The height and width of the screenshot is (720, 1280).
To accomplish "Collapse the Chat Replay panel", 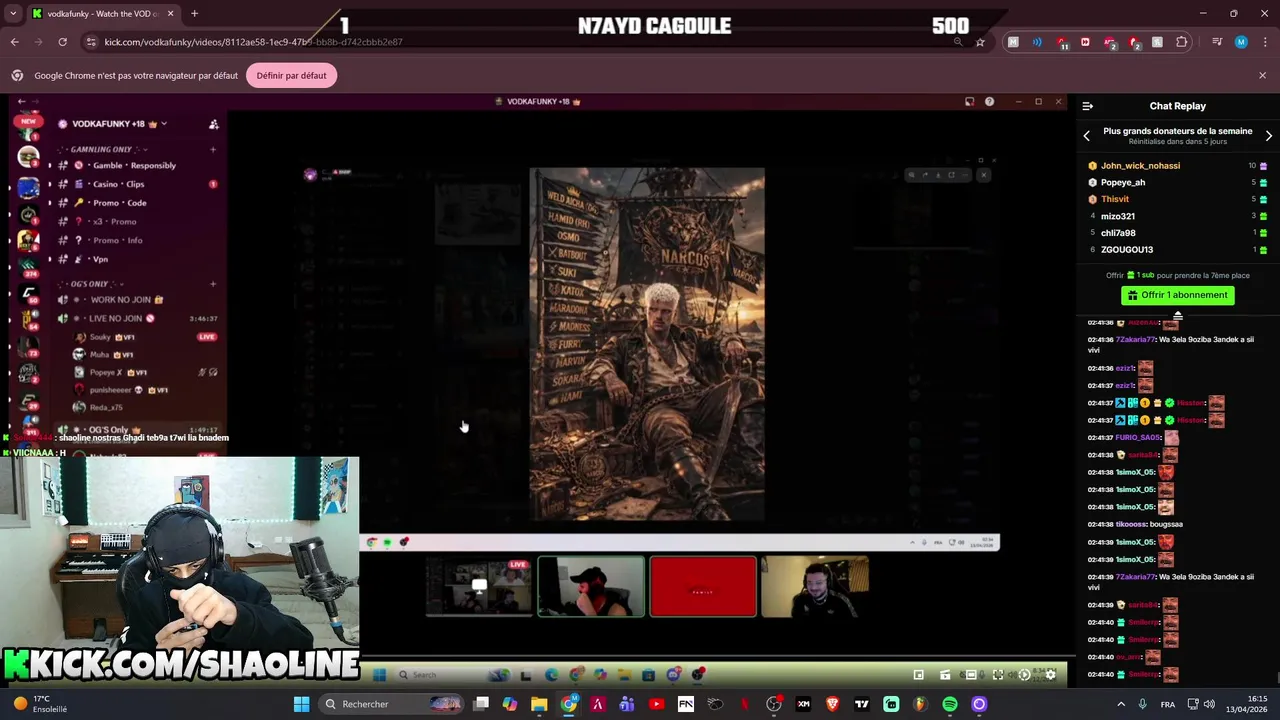I will coord(1088,106).
